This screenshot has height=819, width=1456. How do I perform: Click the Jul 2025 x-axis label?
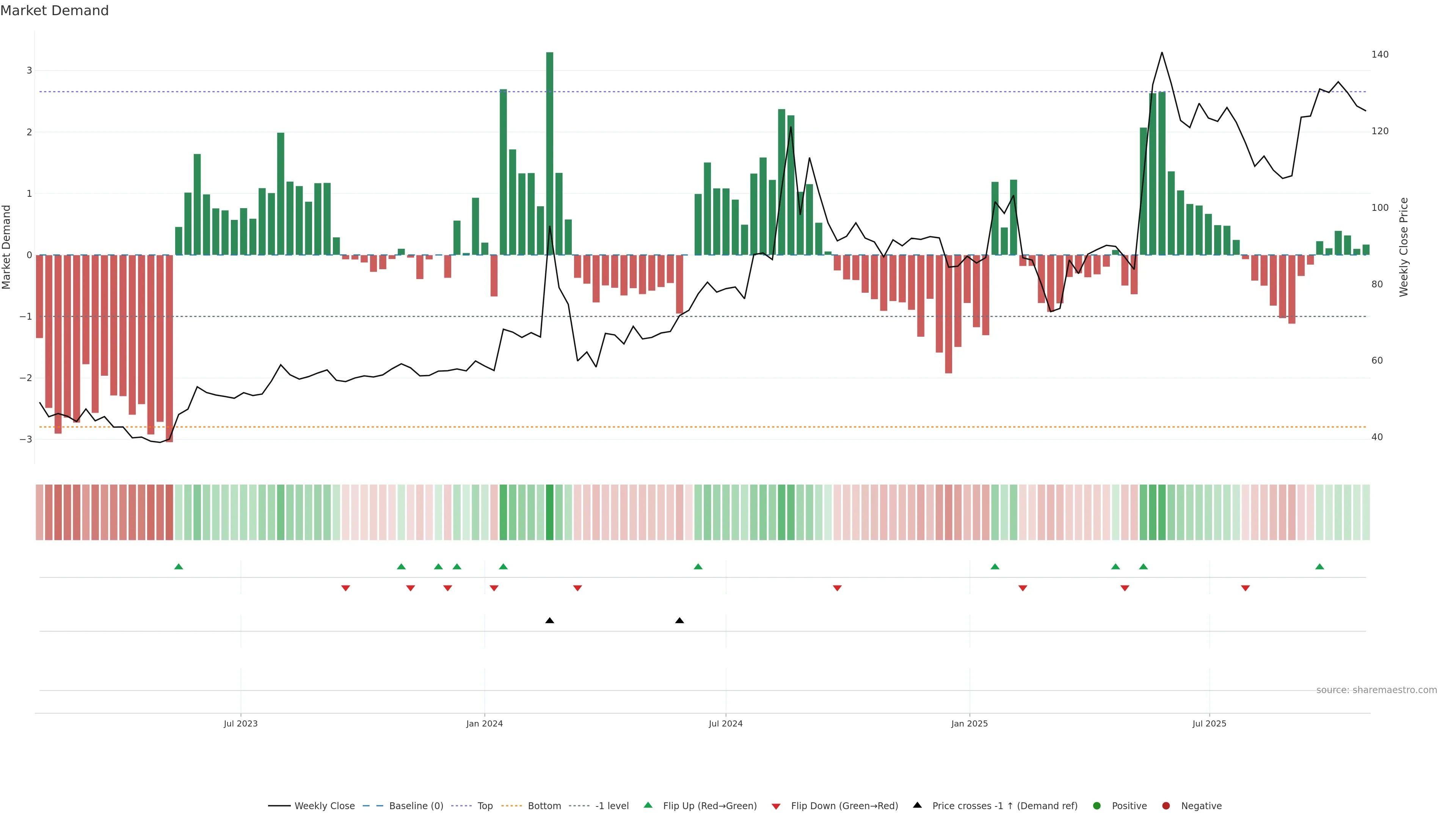click(1209, 723)
